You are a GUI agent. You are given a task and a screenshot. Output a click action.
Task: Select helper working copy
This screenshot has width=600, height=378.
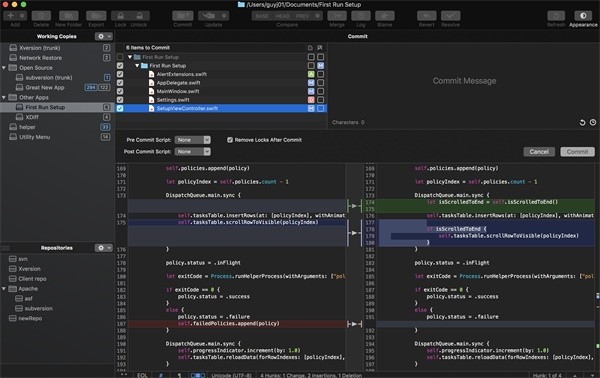(57, 127)
